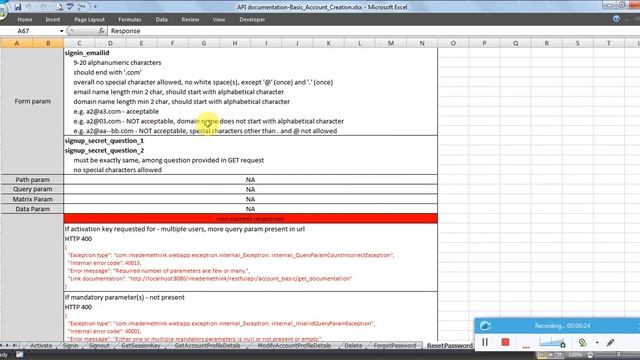Open the Data ribbon tab
This screenshot has width=640, height=360.
(x=161, y=20)
